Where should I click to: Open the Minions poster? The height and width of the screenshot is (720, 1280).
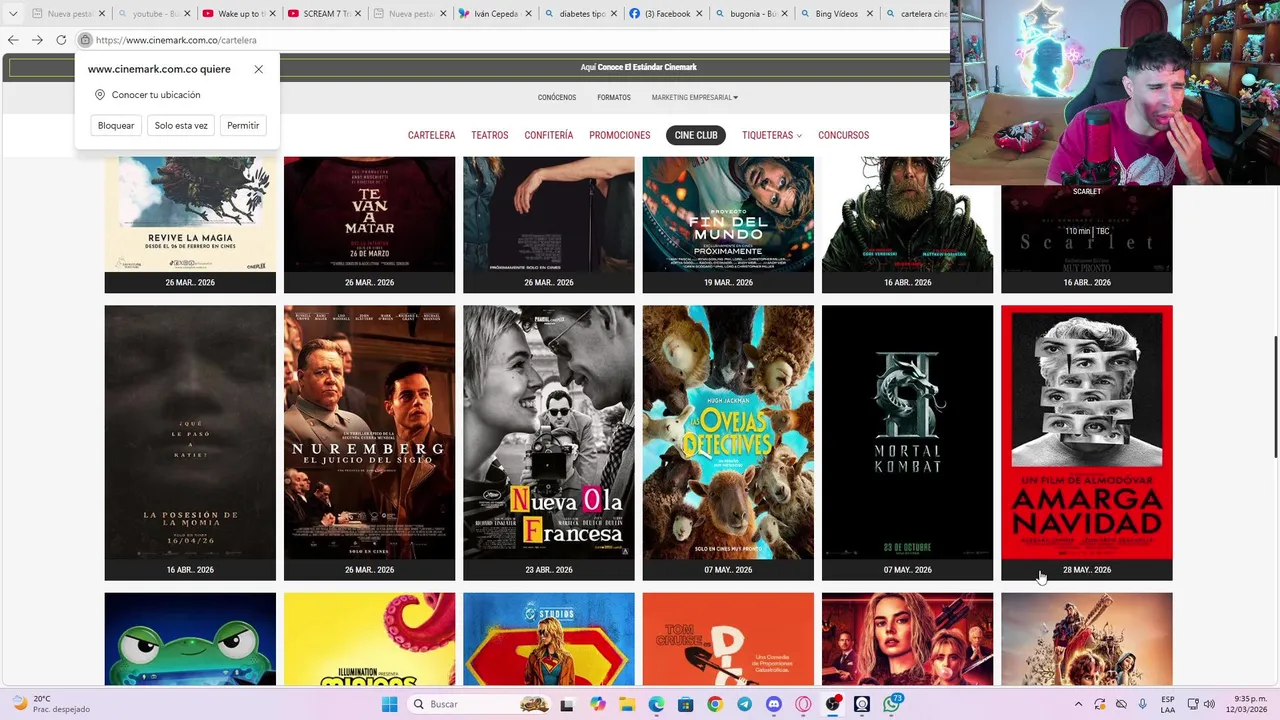[x=369, y=639]
